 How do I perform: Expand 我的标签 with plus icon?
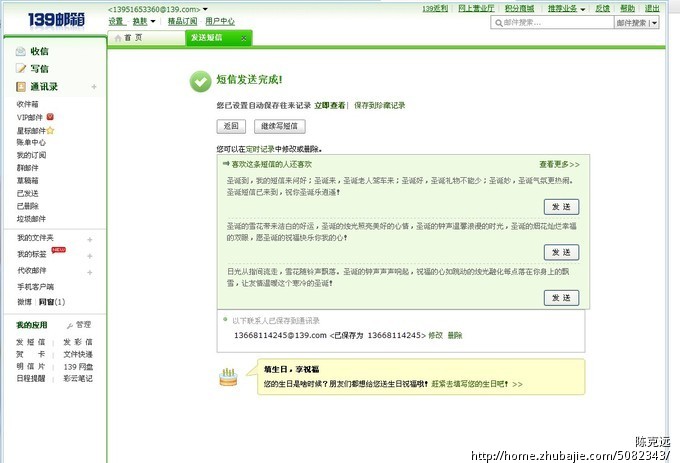tap(90, 256)
